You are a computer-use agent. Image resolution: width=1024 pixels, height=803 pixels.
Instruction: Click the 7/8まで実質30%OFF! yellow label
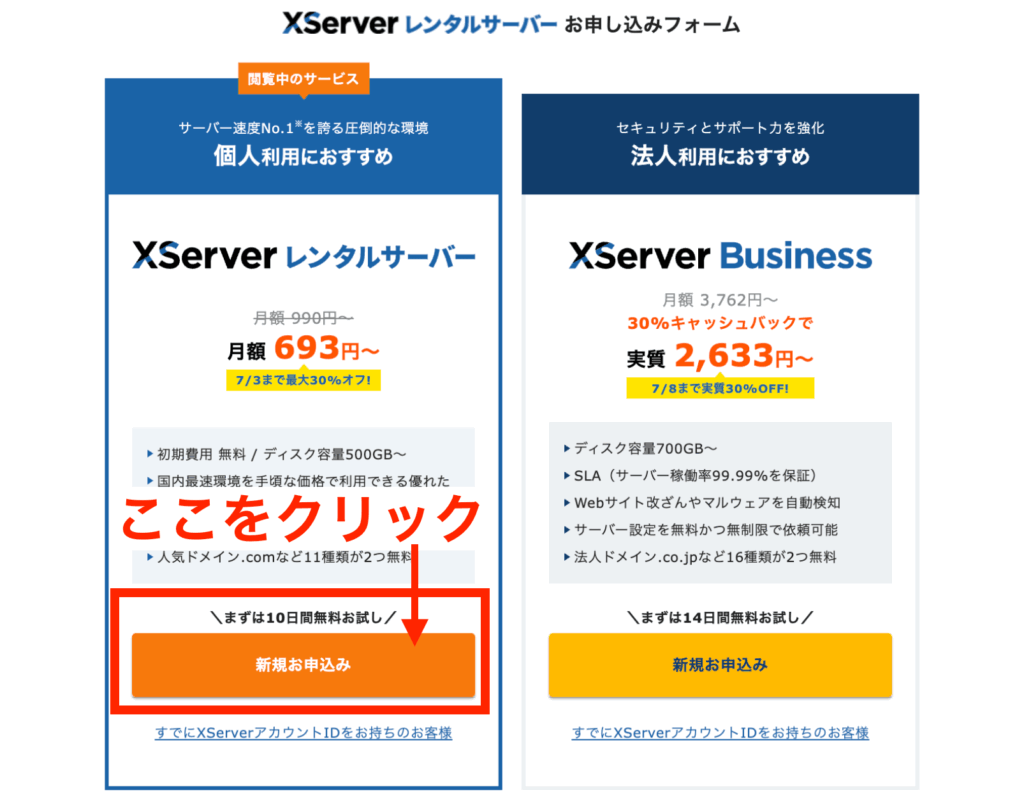(720, 388)
